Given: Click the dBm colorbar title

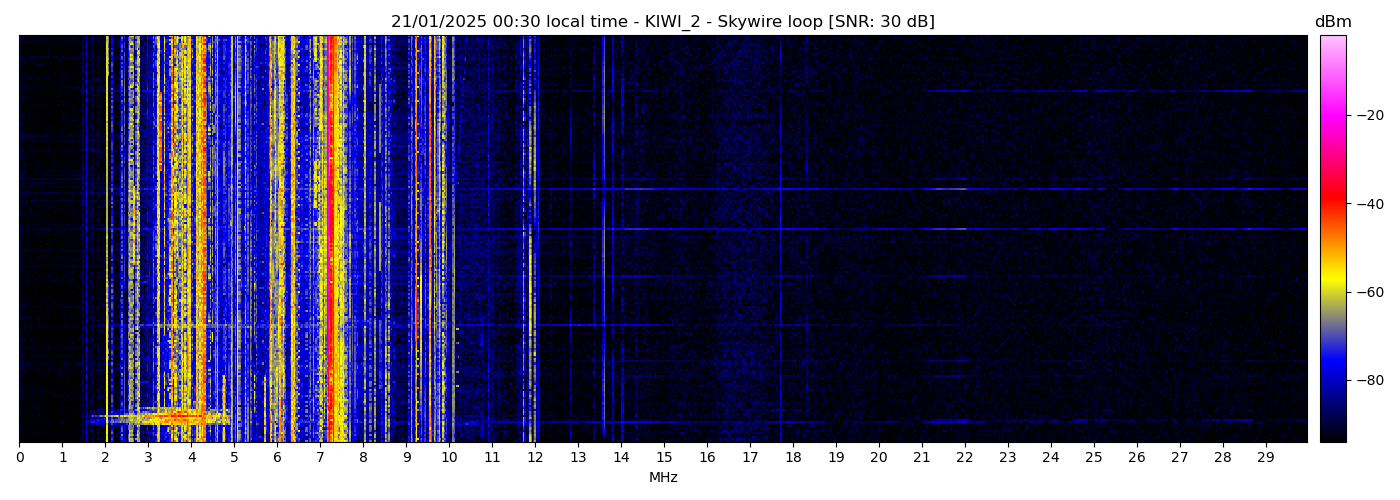Looking at the screenshot, I should [x=1332, y=22].
